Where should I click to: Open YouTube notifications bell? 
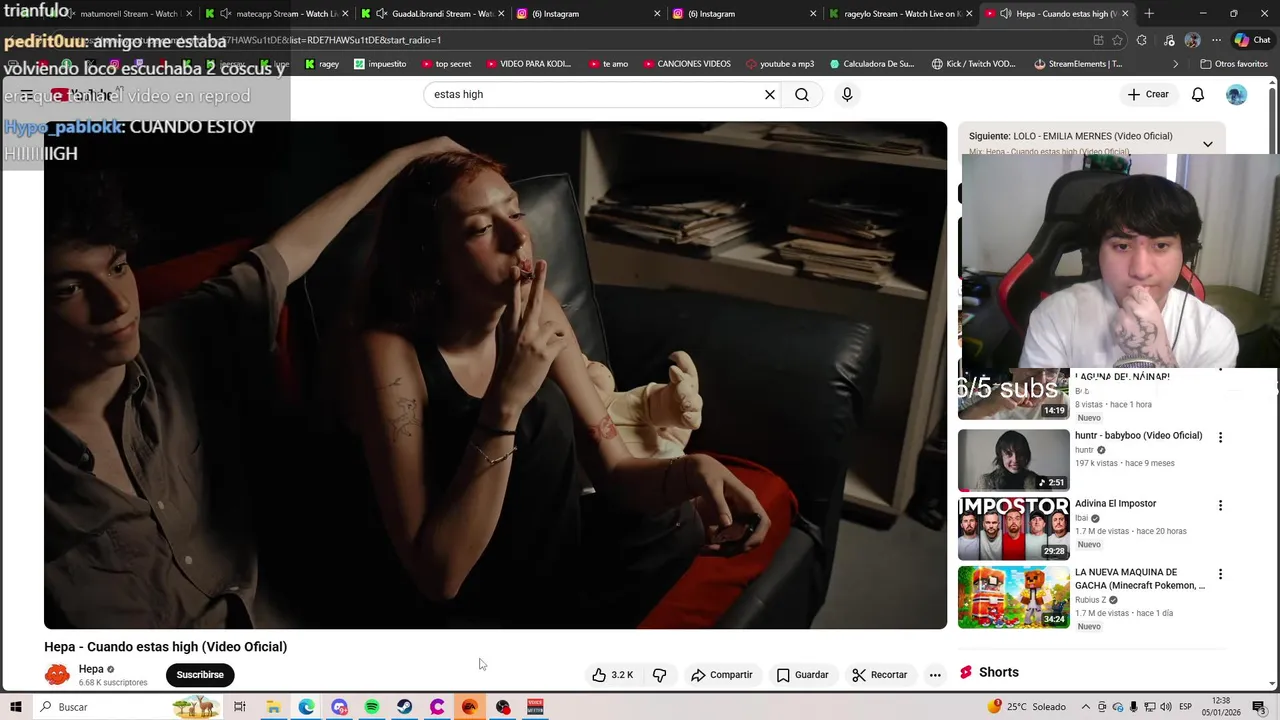[1198, 94]
